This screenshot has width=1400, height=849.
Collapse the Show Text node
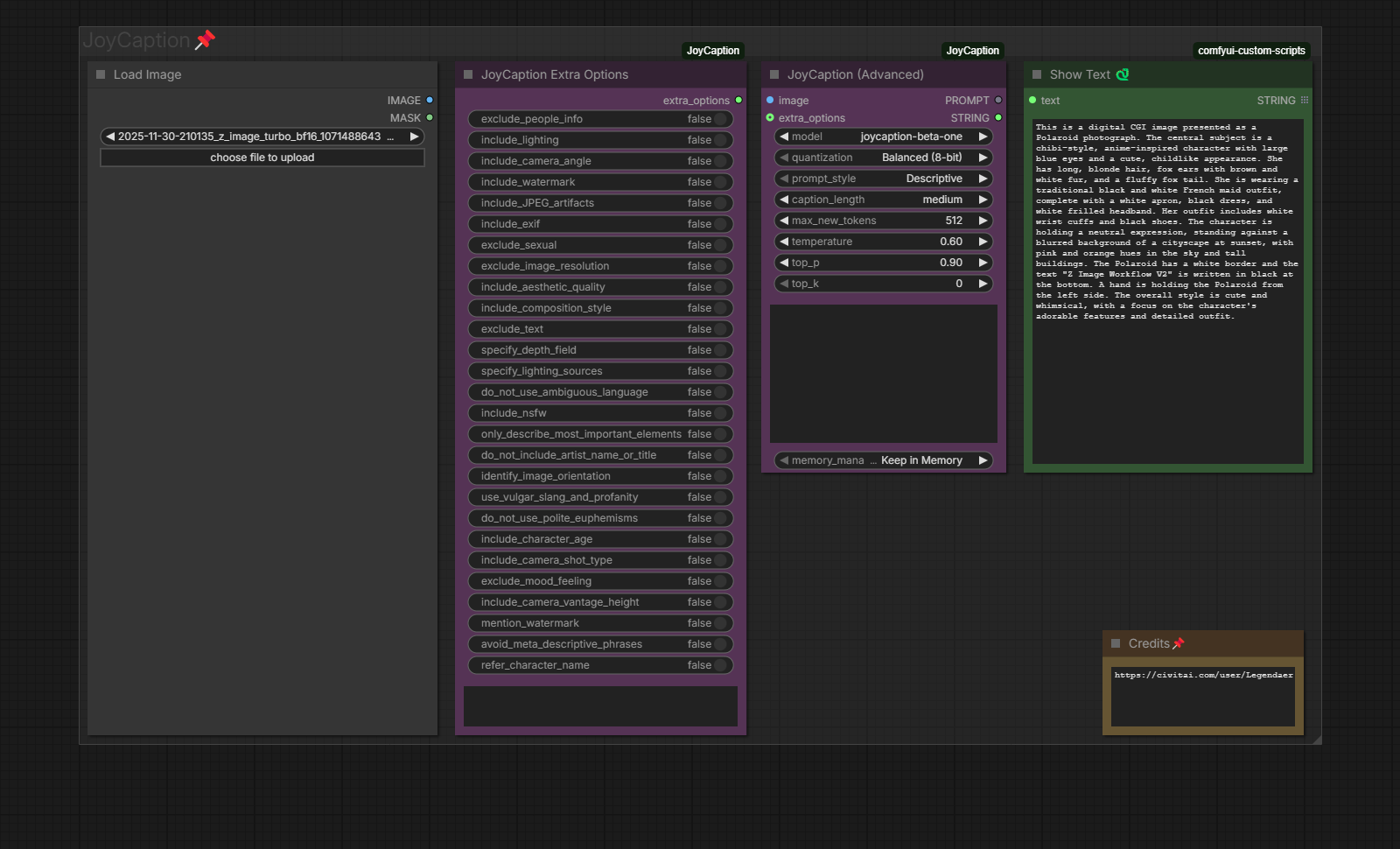click(x=1037, y=74)
